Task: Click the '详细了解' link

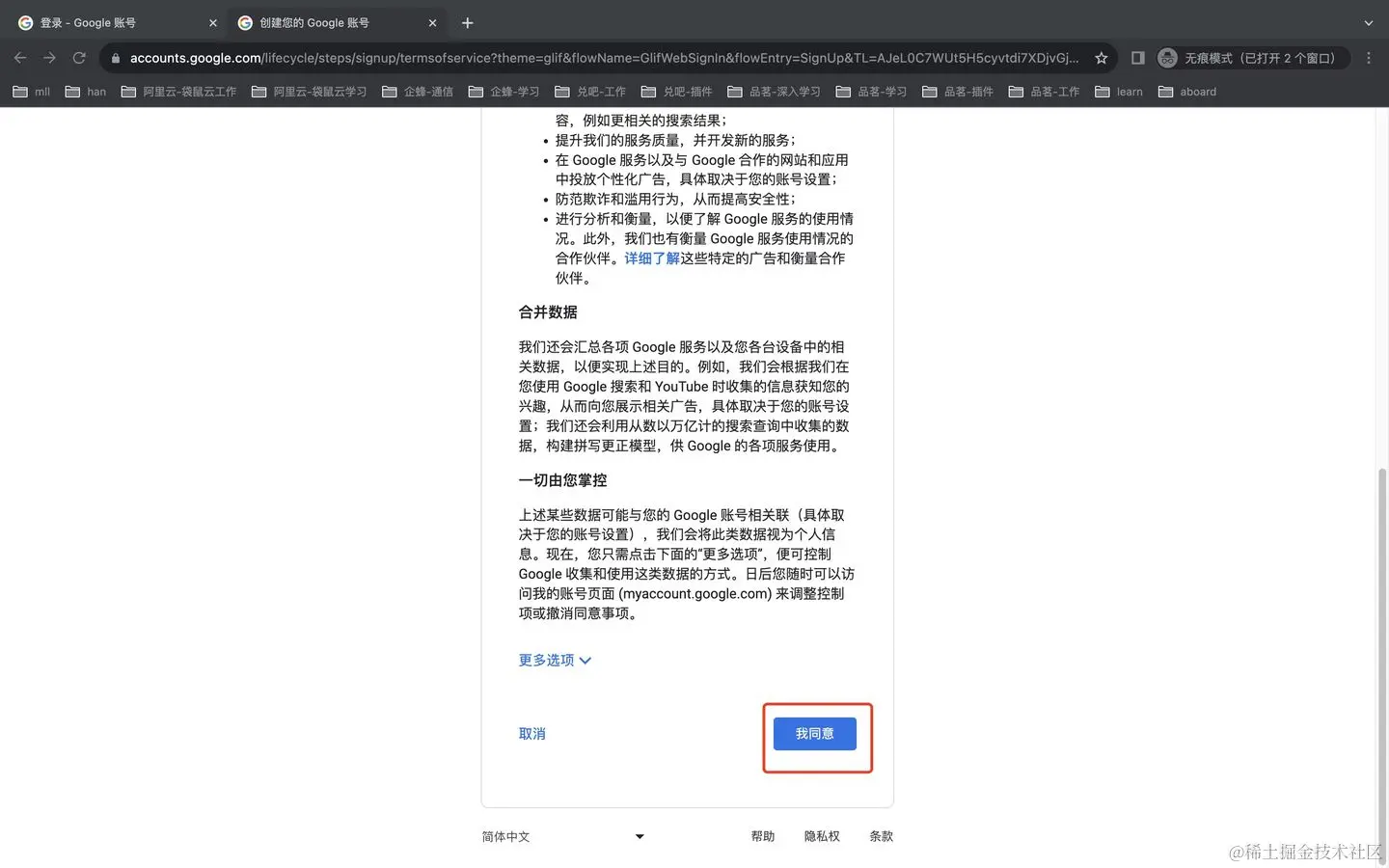Action: coord(652,258)
